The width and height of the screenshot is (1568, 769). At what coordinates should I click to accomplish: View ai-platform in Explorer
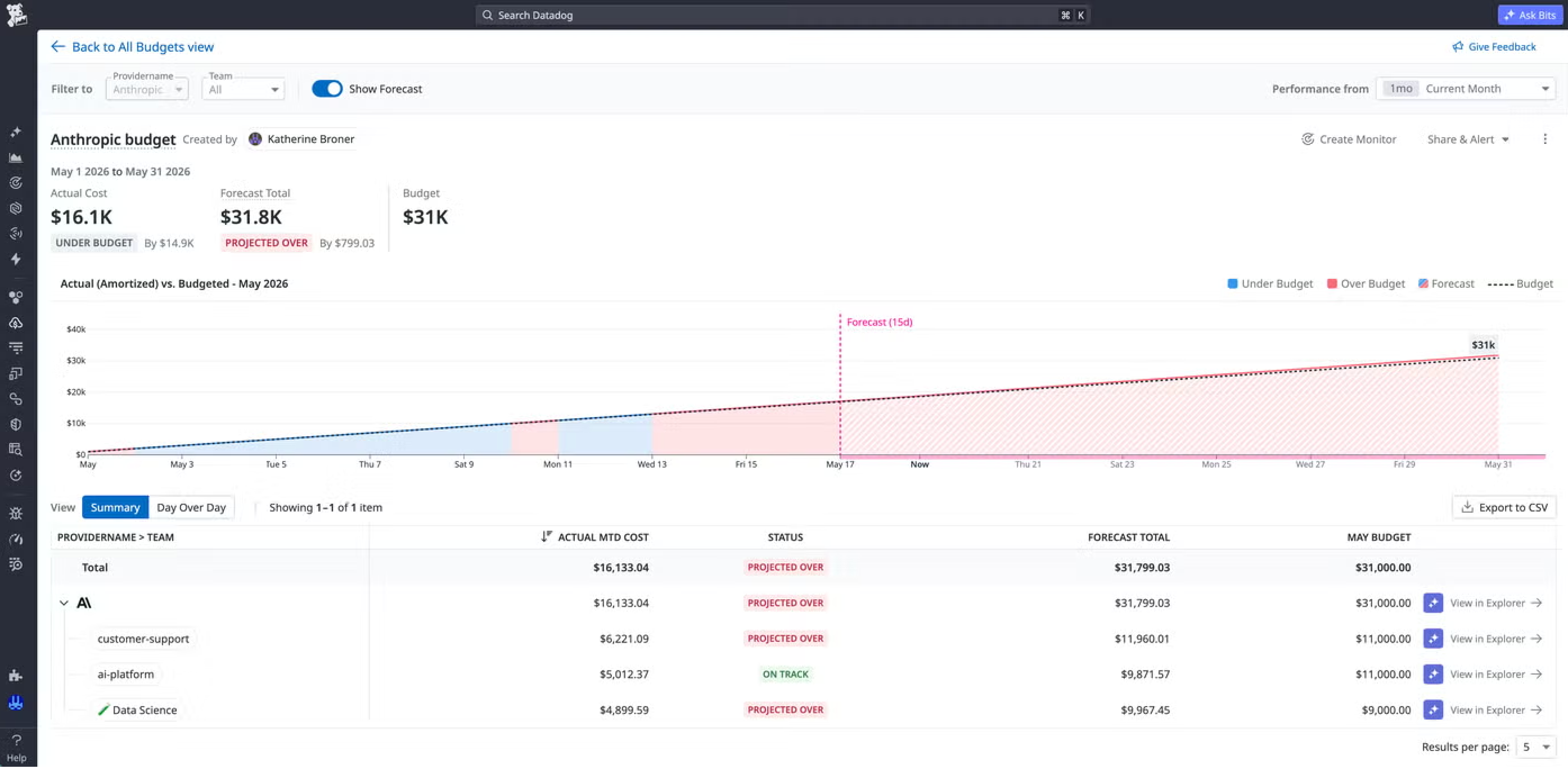1495,674
